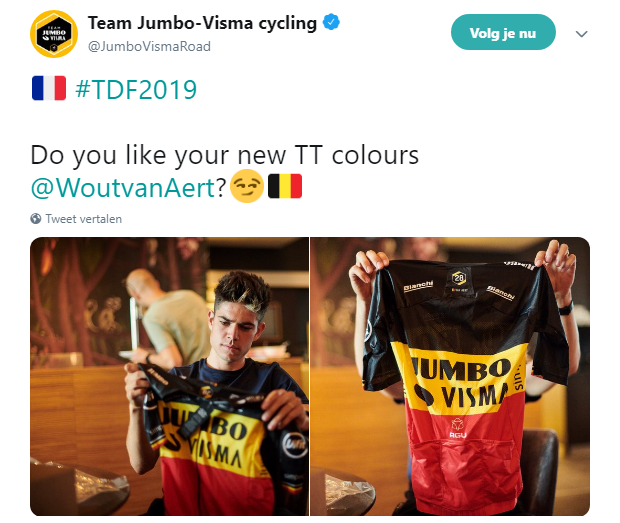Click the globe icon beside Tweet vertalen
This screenshot has height=523, width=620.
pyautogui.click(x=36, y=219)
